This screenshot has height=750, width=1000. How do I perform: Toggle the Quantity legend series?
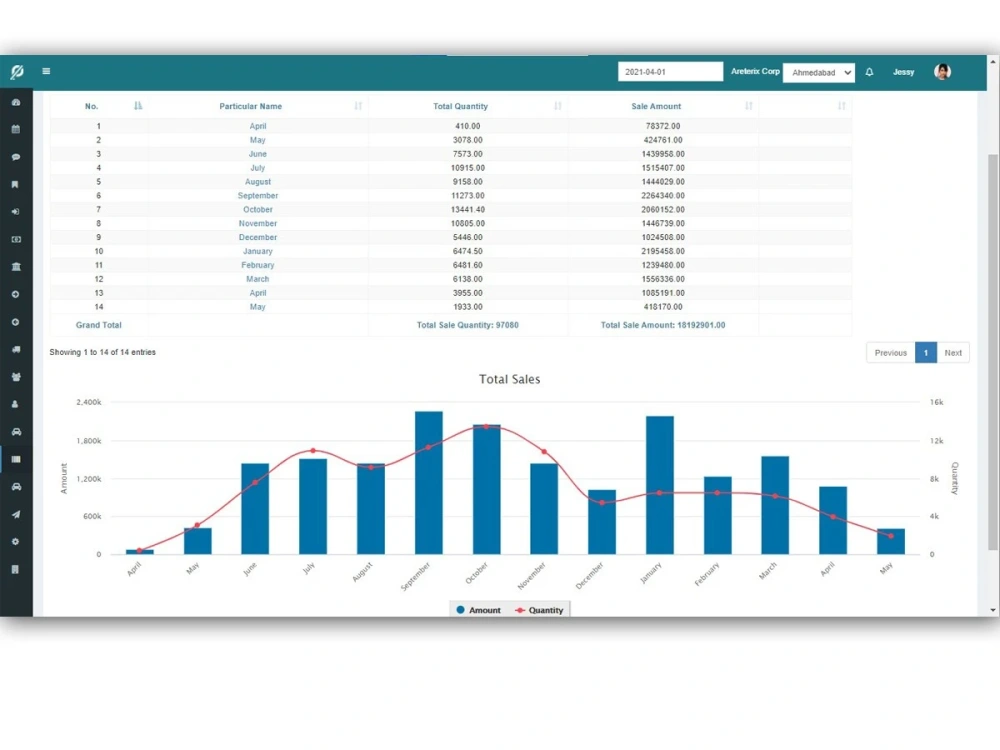[540, 610]
